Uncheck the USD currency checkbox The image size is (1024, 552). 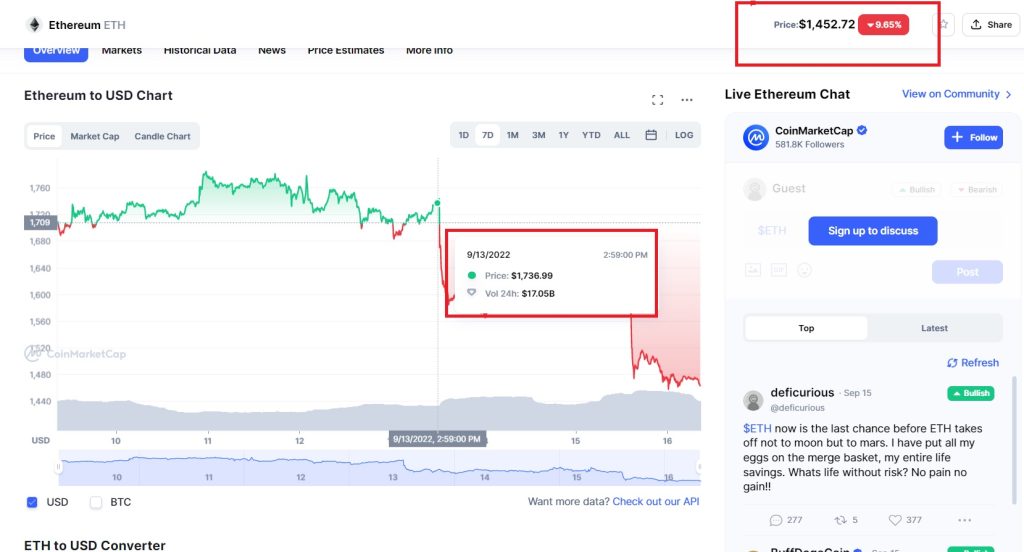[x=32, y=502]
